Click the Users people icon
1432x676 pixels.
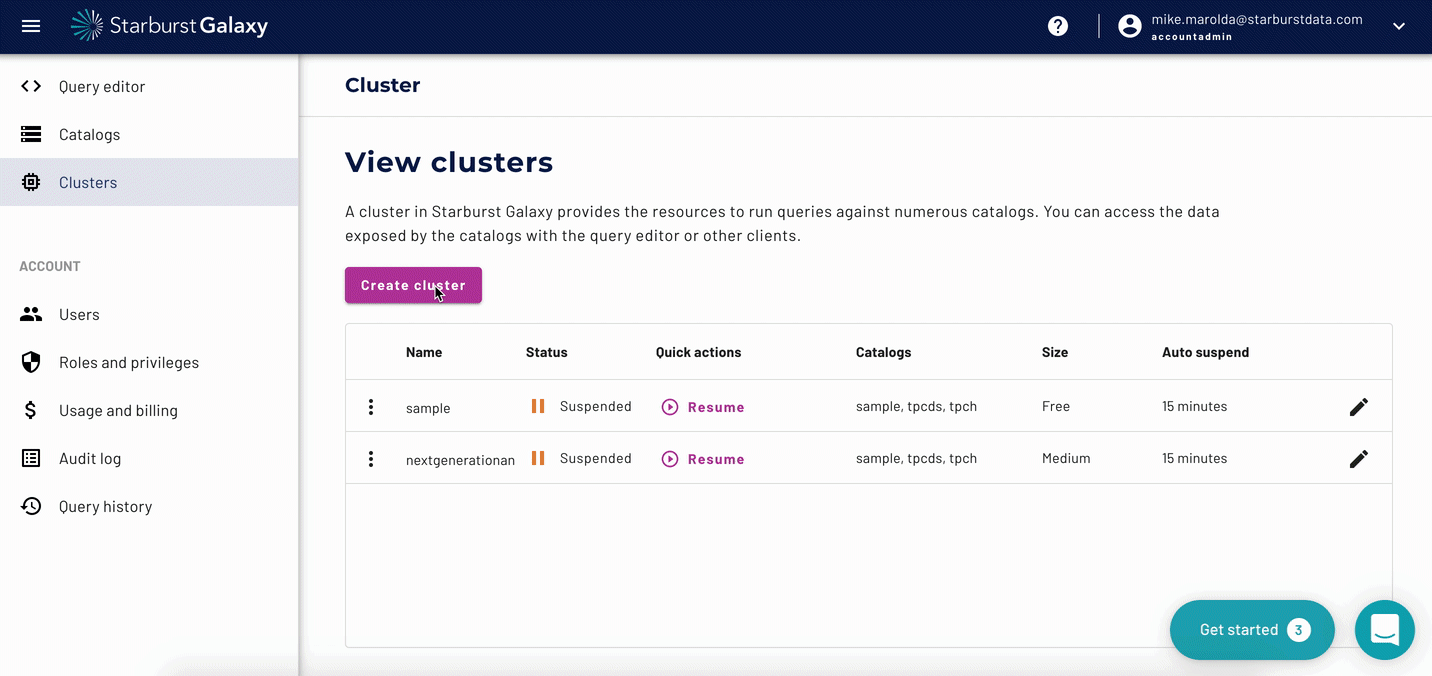click(x=31, y=314)
